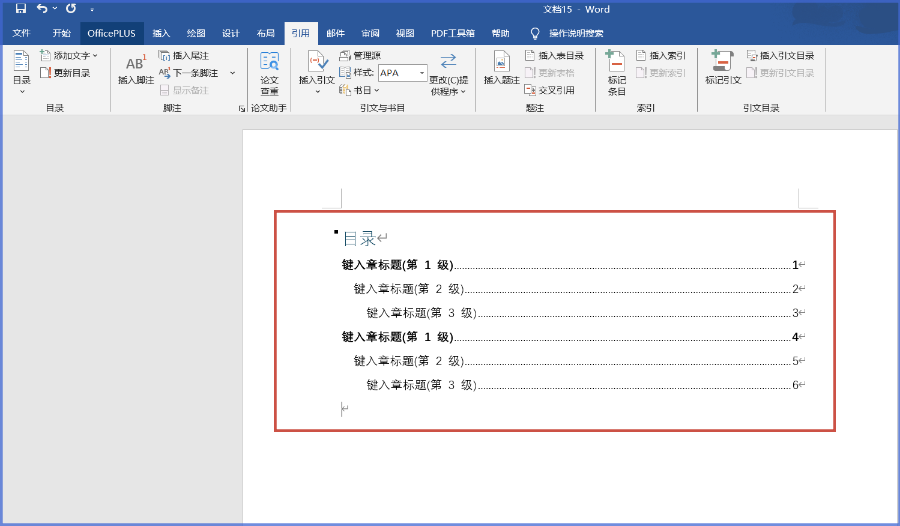Switch to the 插入 (Insert) tab
Image resolution: width=900 pixels, height=526 pixels.
click(x=161, y=33)
